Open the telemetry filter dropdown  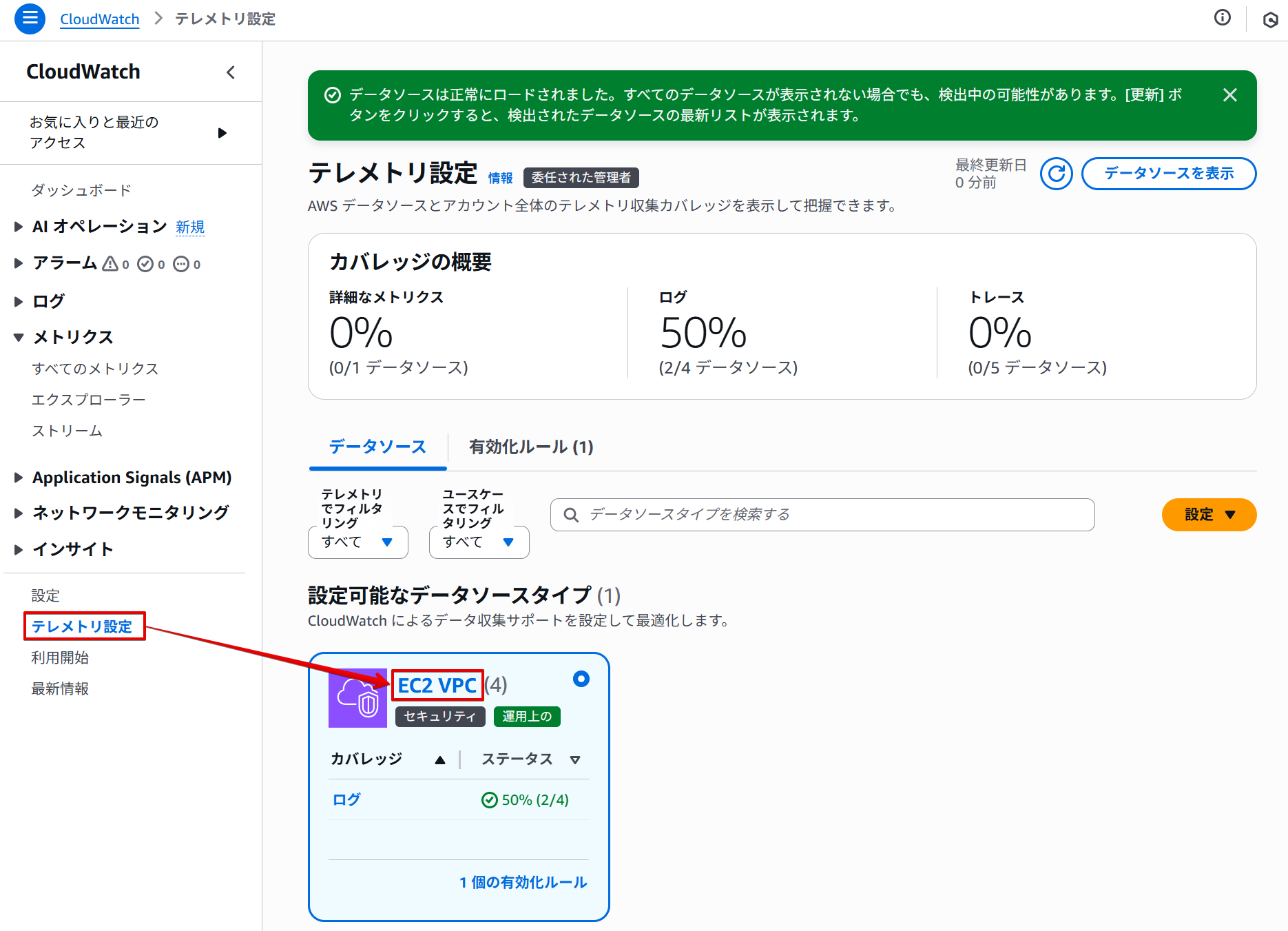(358, 542)
